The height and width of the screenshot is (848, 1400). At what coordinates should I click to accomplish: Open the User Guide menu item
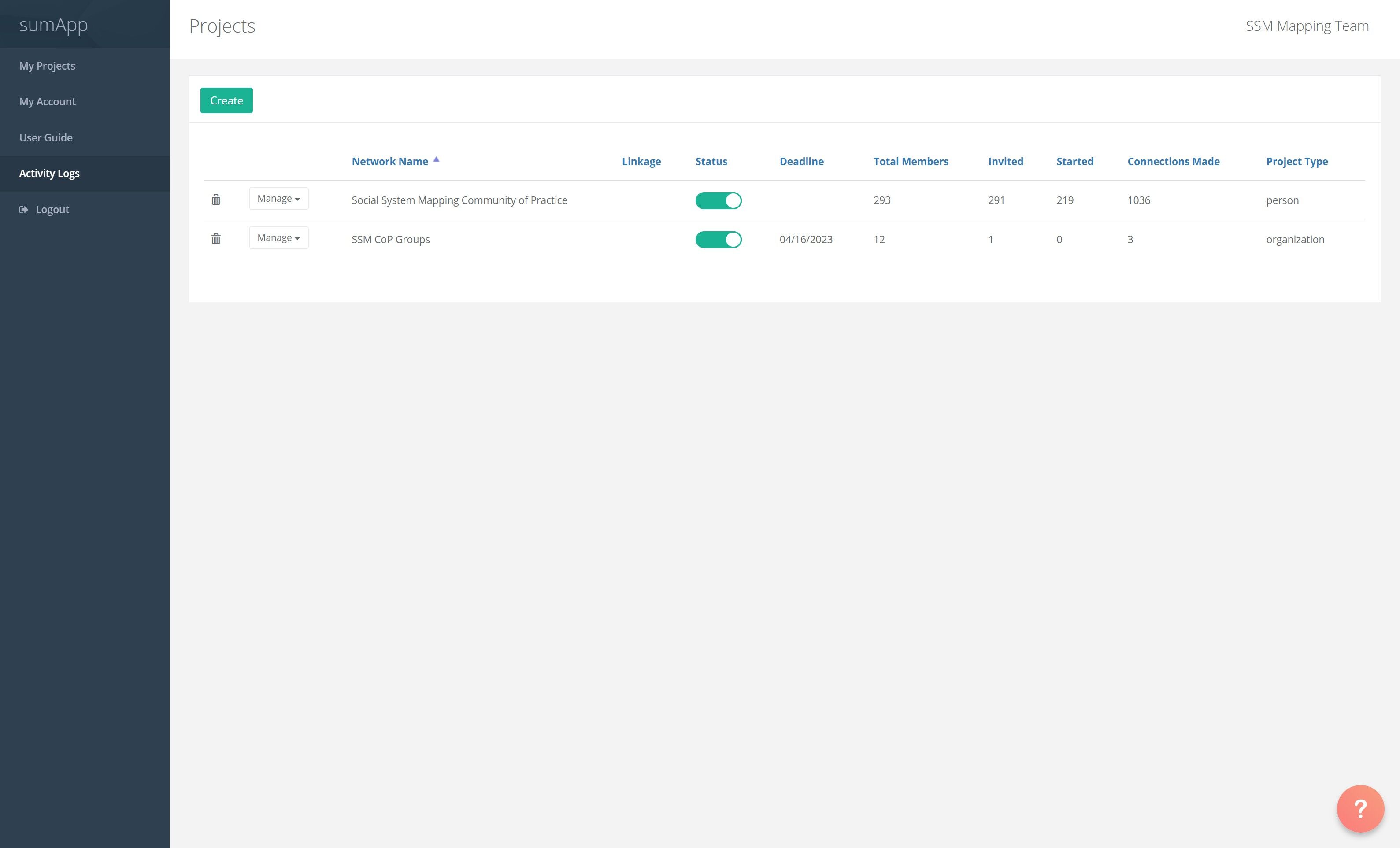click(x=45, y=137)
